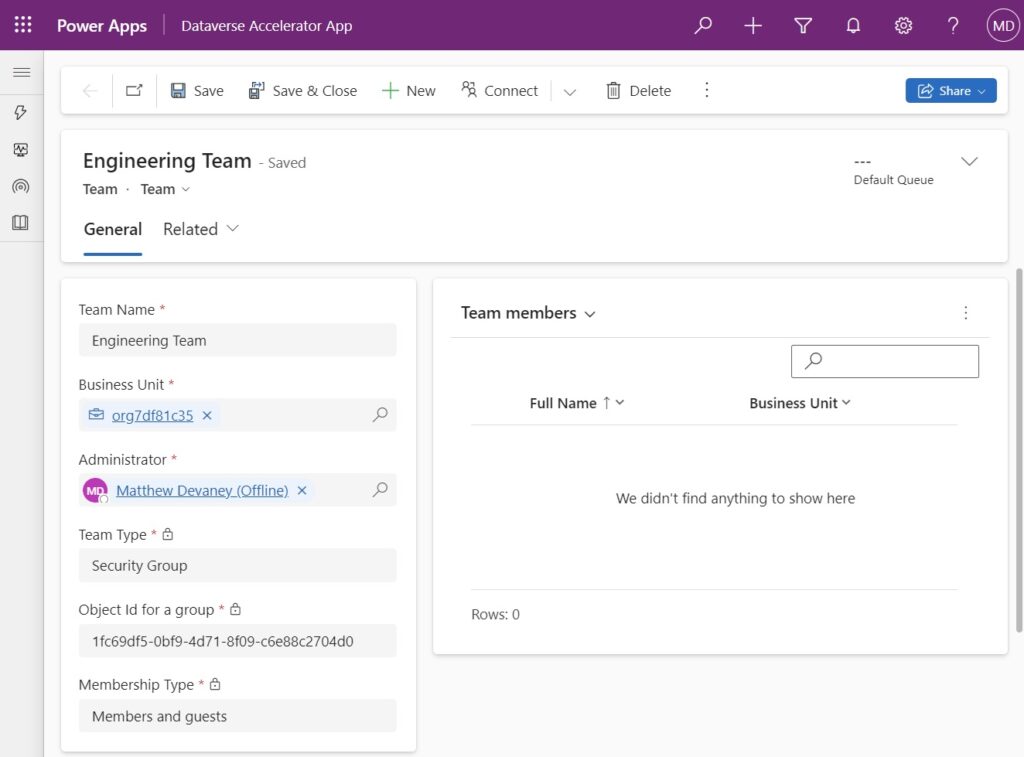Click the Power Apps brand label
Viewport: 1024px width, 757px height.
coord(102,25)
